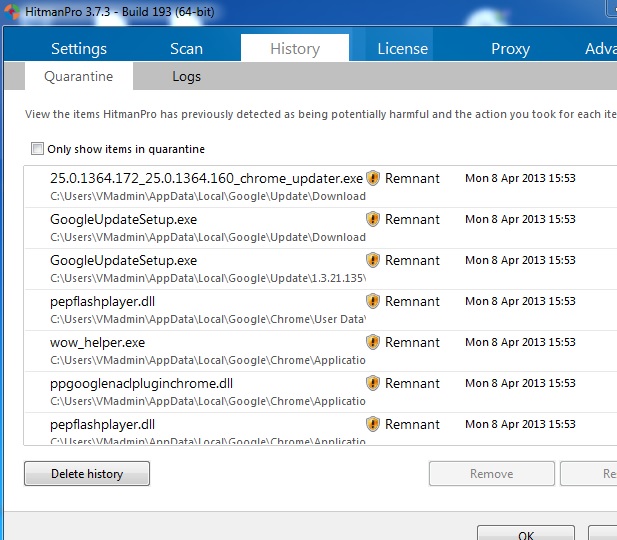Click shield icon on GoogleUpdateSetup.exe Download row
This screenshot has height=540, width=617.
[373, 219]
